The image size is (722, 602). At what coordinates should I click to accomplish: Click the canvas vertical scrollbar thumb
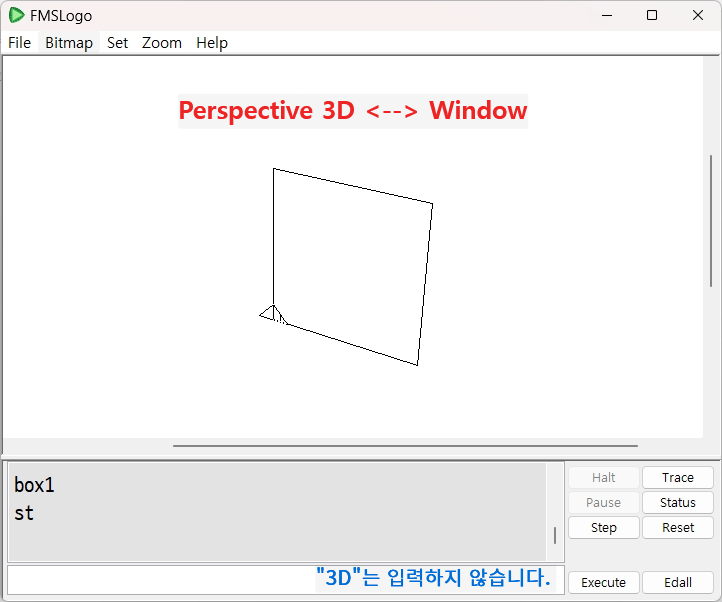click(x=711, y=221)
